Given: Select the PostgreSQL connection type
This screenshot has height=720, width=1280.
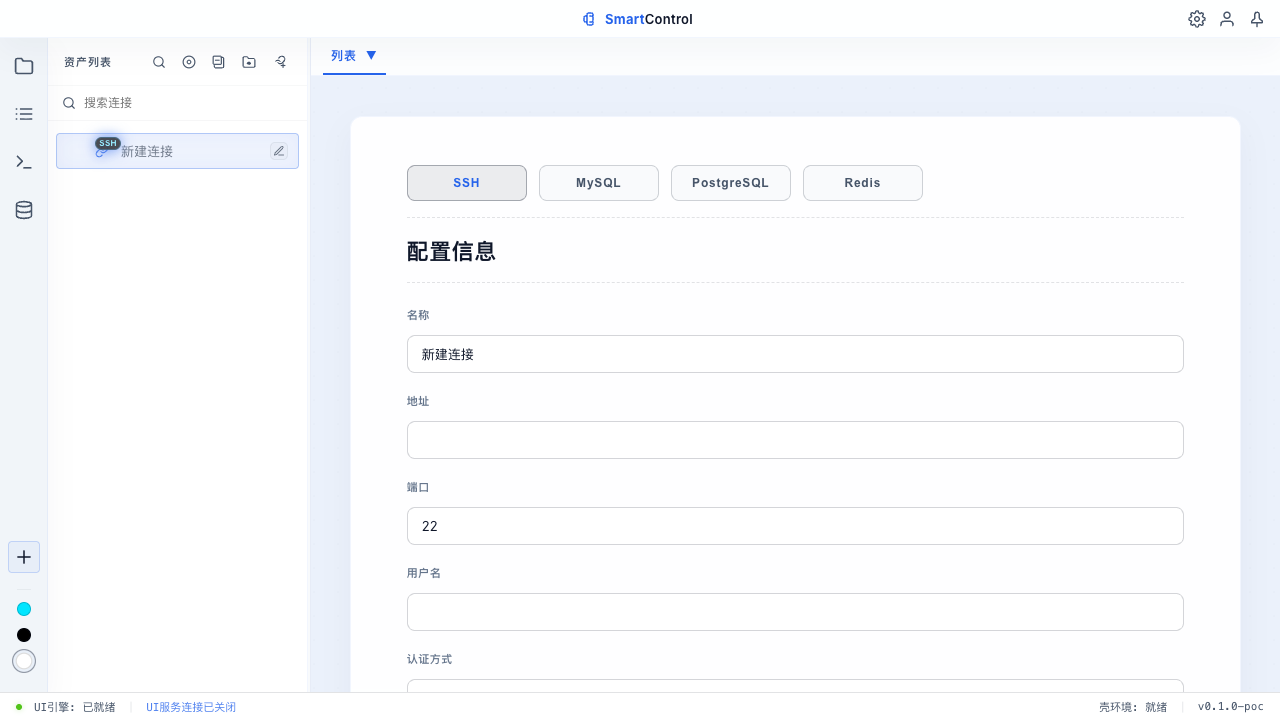Looking at the screenshot, I should (x=731, y=183).
